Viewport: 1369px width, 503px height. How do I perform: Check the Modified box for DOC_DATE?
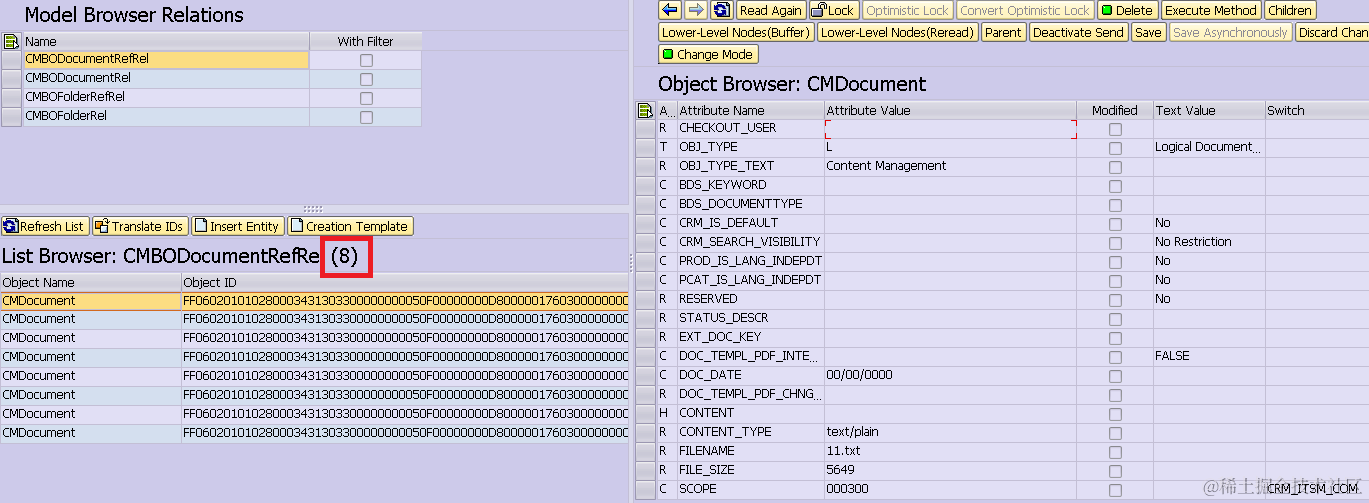(x=1115, y=376)
